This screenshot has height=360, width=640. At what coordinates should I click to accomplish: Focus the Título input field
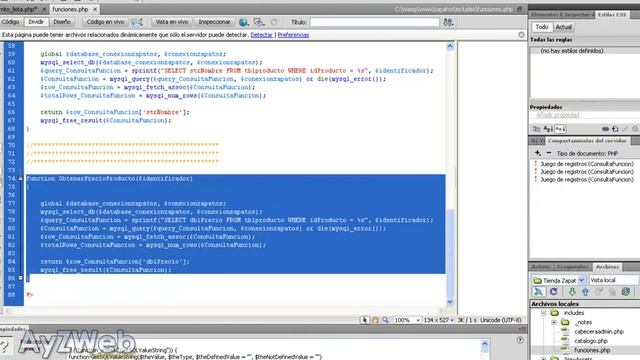[374, 22]
